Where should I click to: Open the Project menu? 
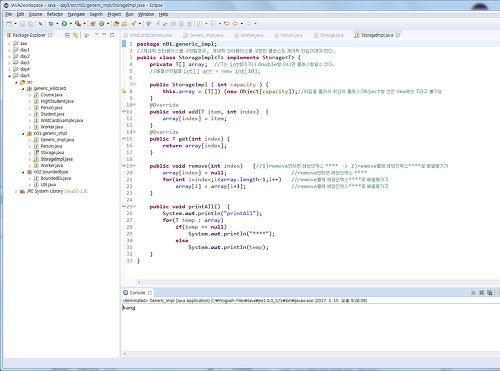click(x=114, y=14)
